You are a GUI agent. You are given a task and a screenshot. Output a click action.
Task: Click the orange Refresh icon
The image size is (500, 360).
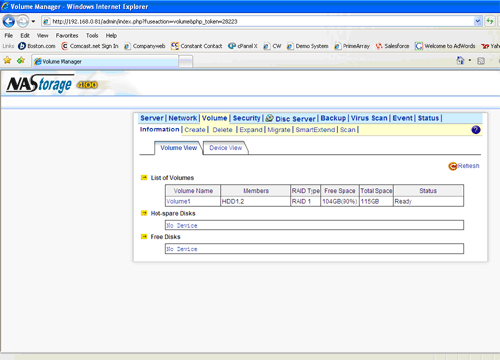coord(452,166)
